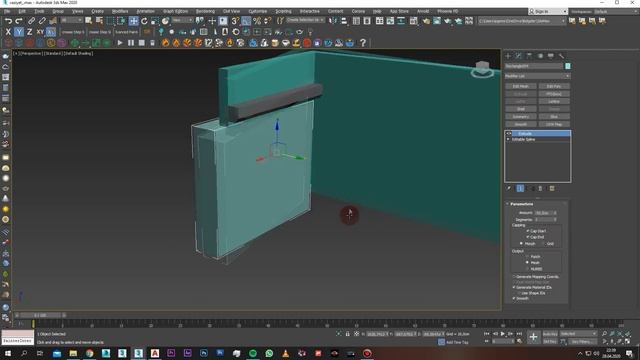
Task: Open the Phoenix FD menu
Action: click(x=448, y=11)
